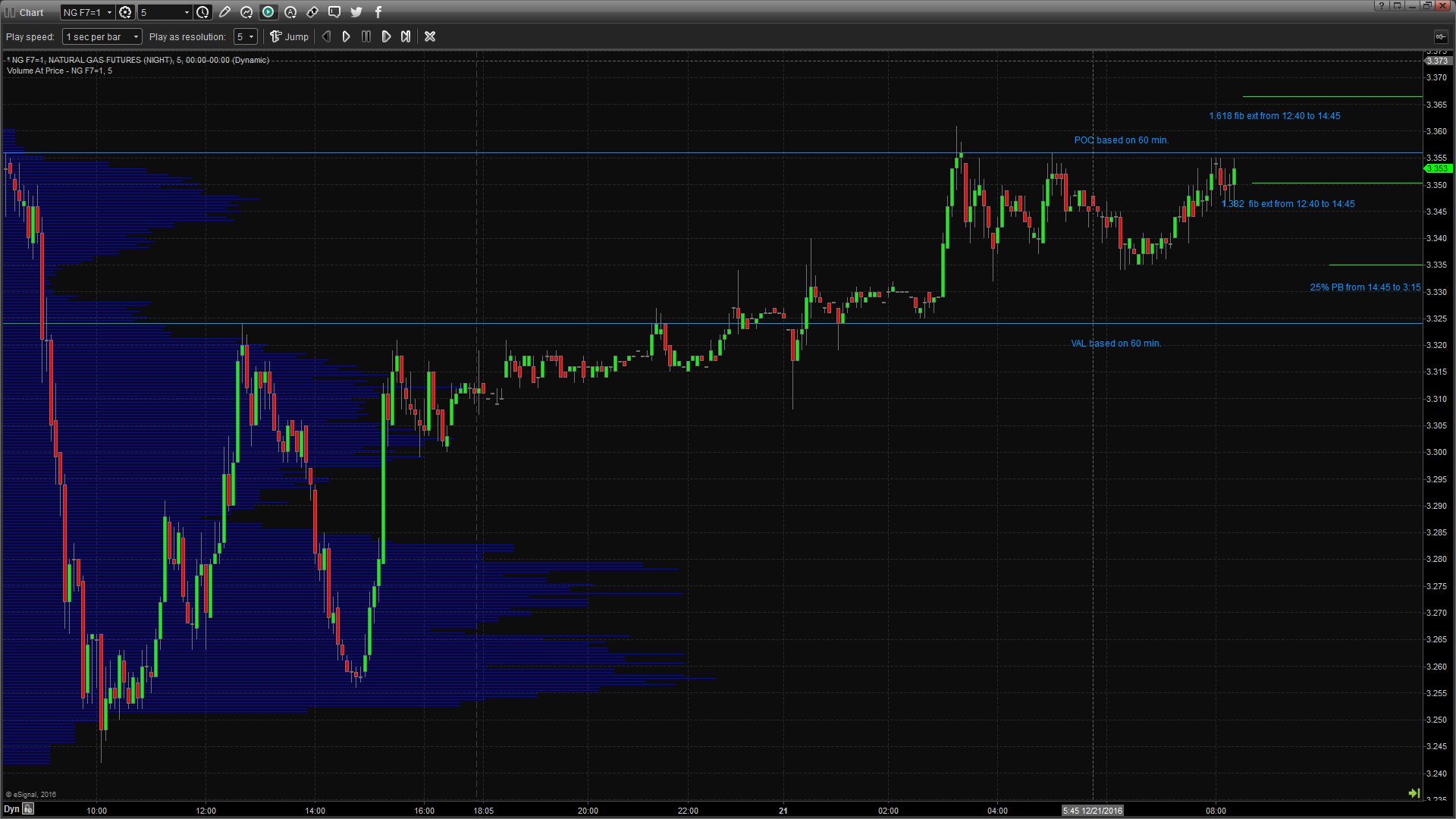Click the symbol link arrows icon

pos(312,12)
